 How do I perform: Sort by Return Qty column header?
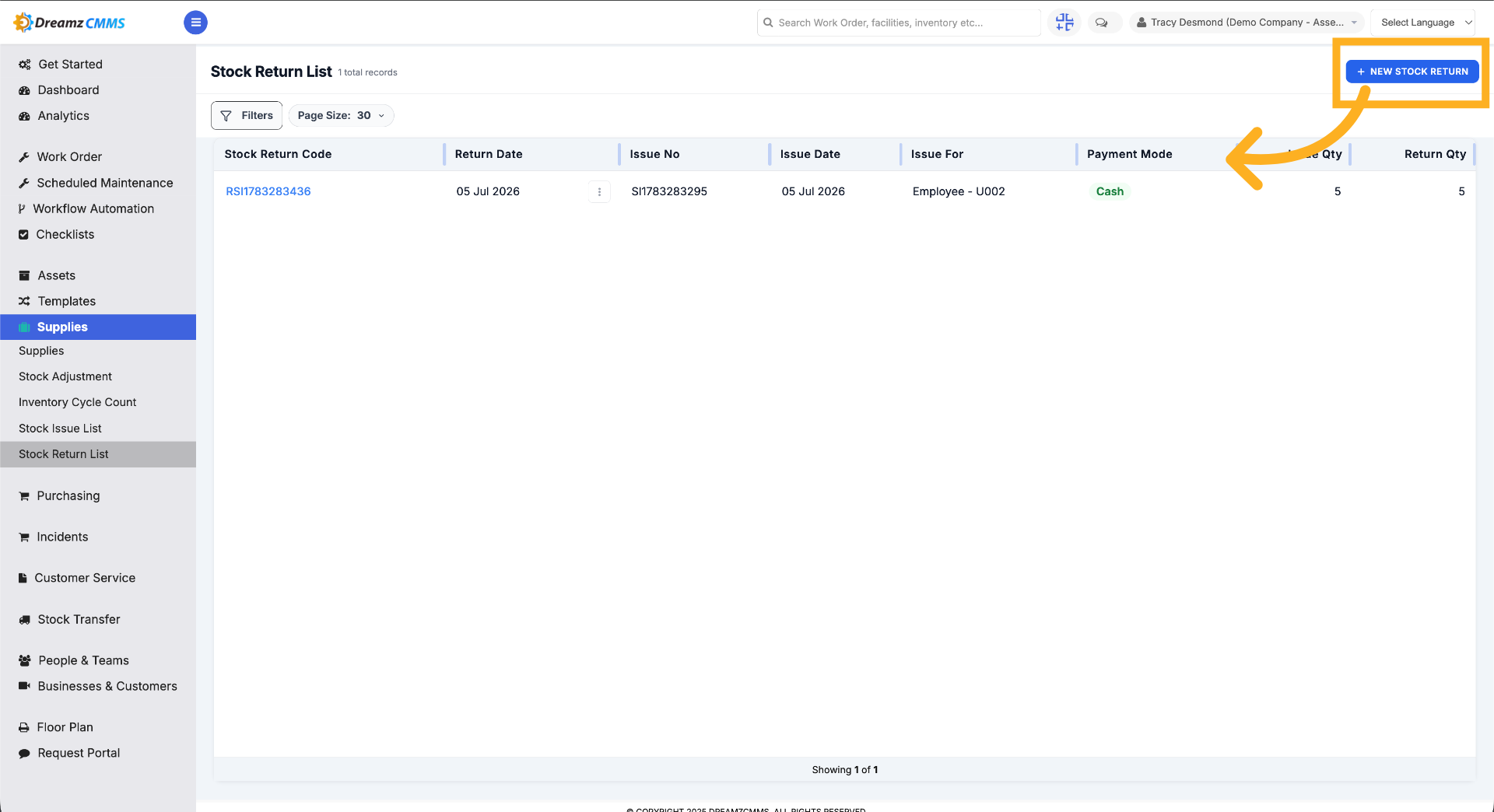coord(1435,154)
